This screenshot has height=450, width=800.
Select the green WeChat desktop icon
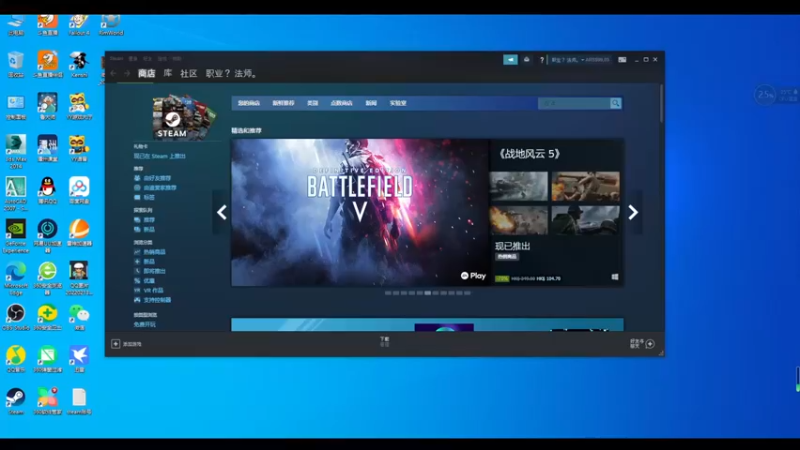(x=79, y=317)
